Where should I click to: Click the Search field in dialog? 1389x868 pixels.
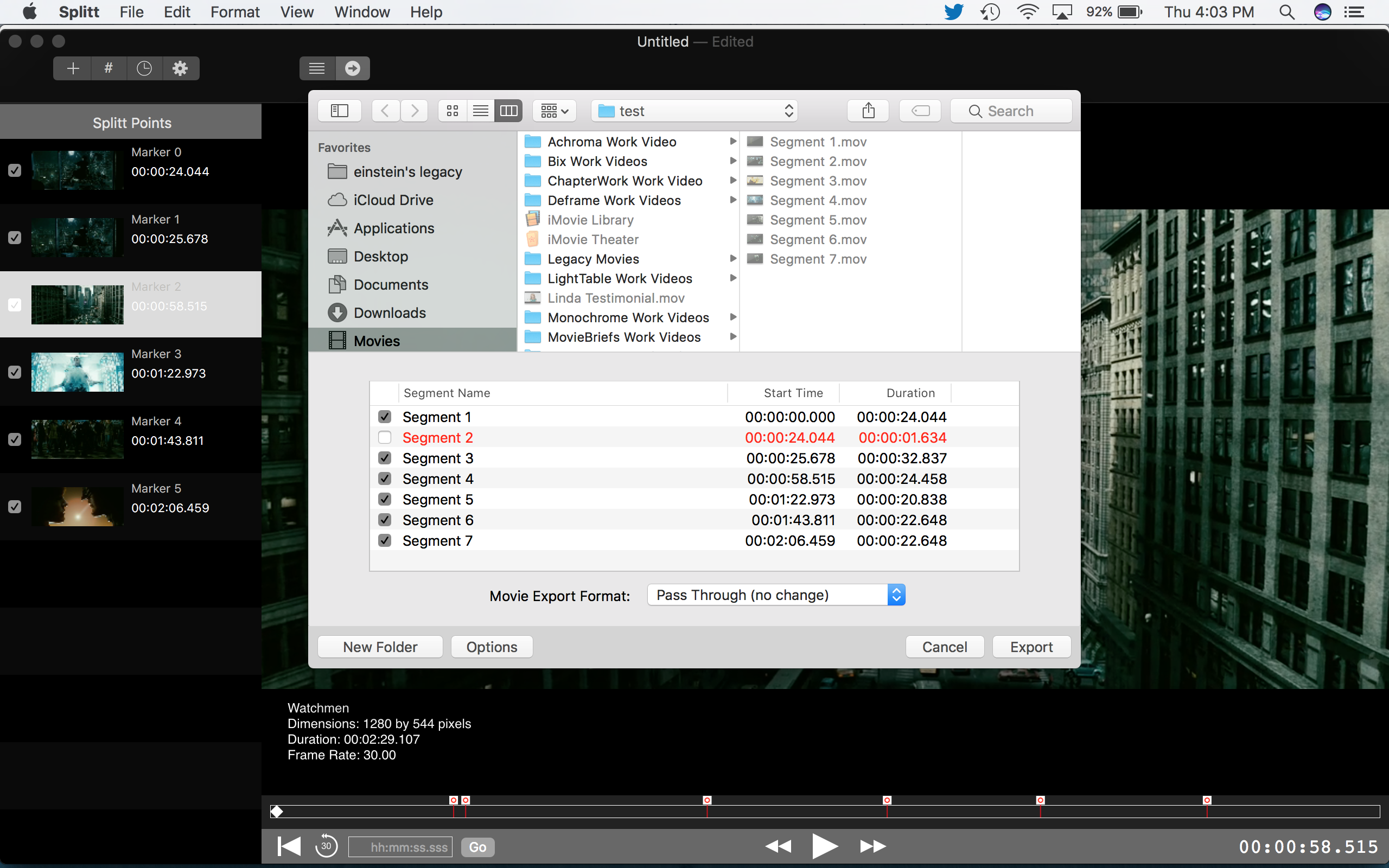(1011, 111)
